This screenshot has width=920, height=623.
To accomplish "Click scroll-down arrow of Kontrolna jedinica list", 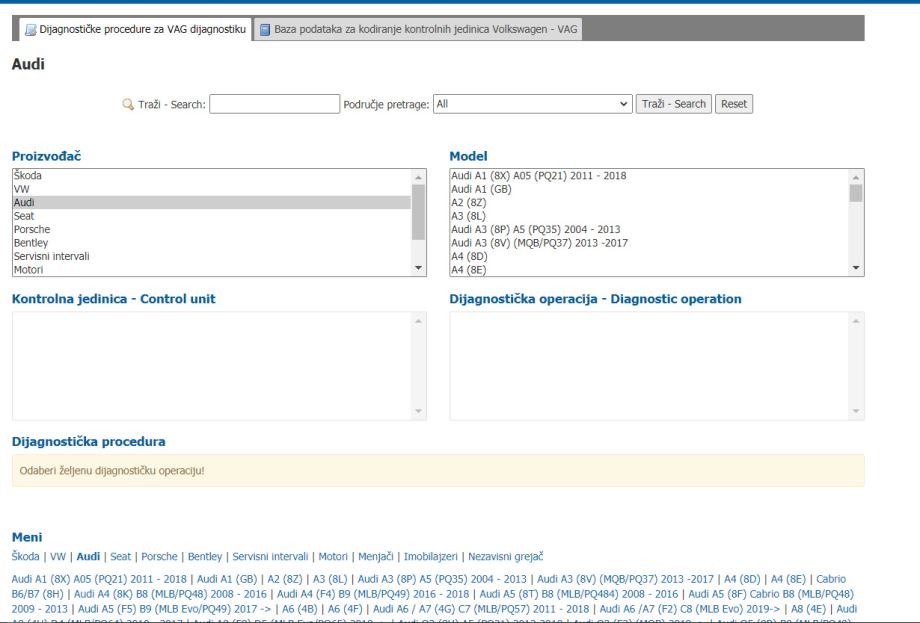I will click(x=418, y=411).
